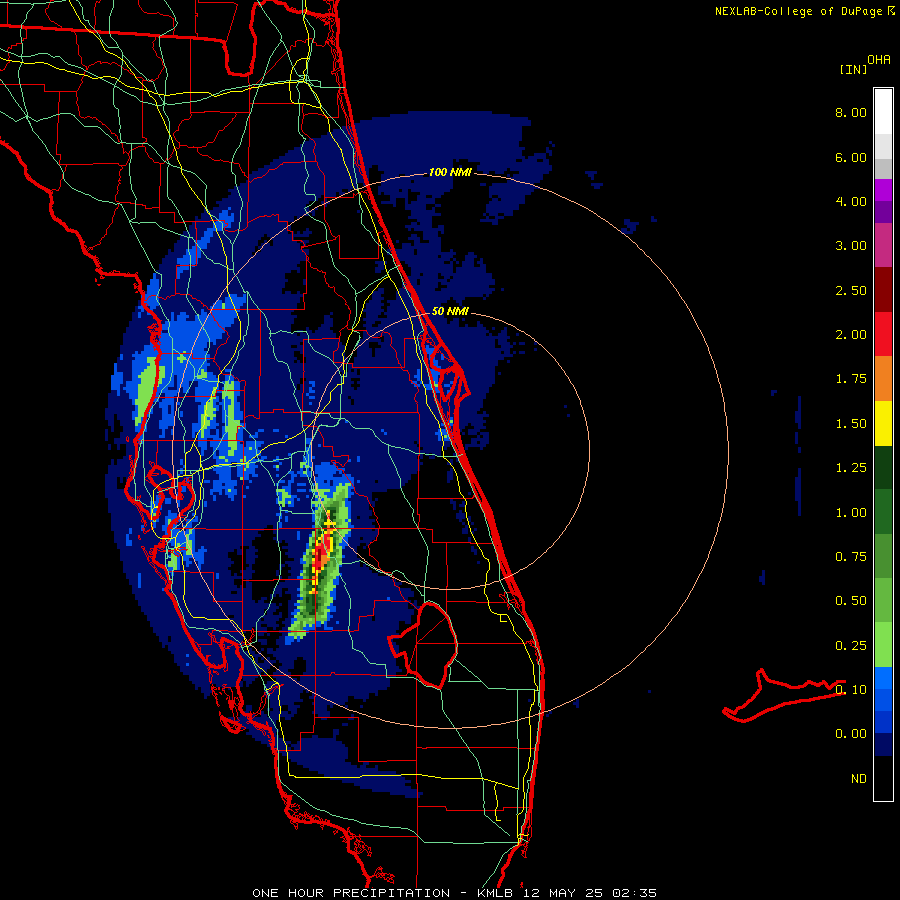
Task: Click the 1.00 legend value
Action: 851,513
